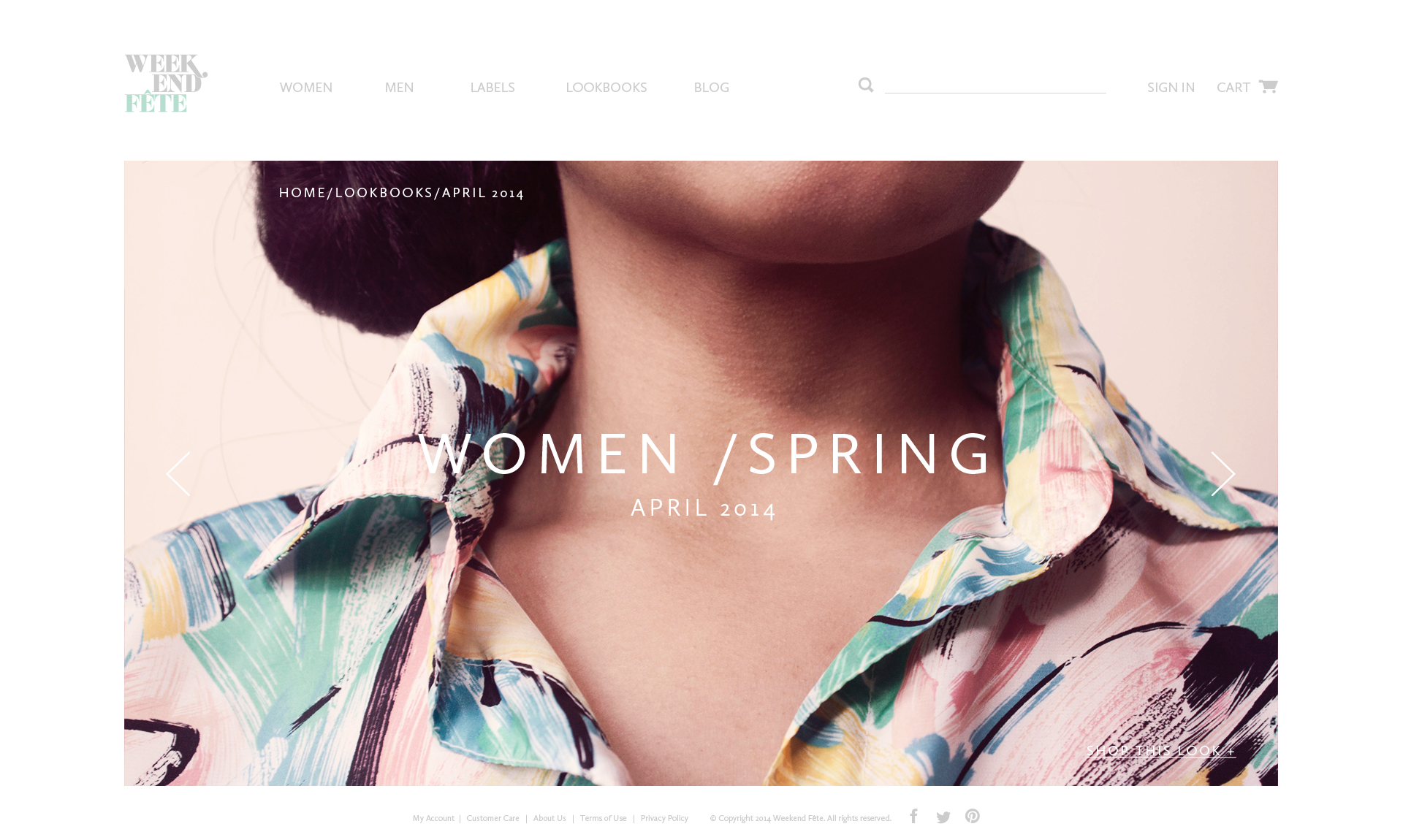Click the search magnifier icon
Screen dimensions: 1403x840
pyautogui.click(x=866, y=85)
